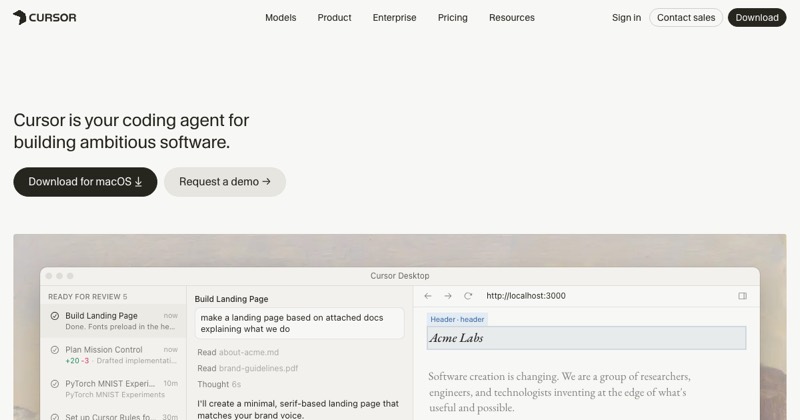This screenshot has height=420, width=800.
Task: Click the Thought 6s entry
Action: 219,384
